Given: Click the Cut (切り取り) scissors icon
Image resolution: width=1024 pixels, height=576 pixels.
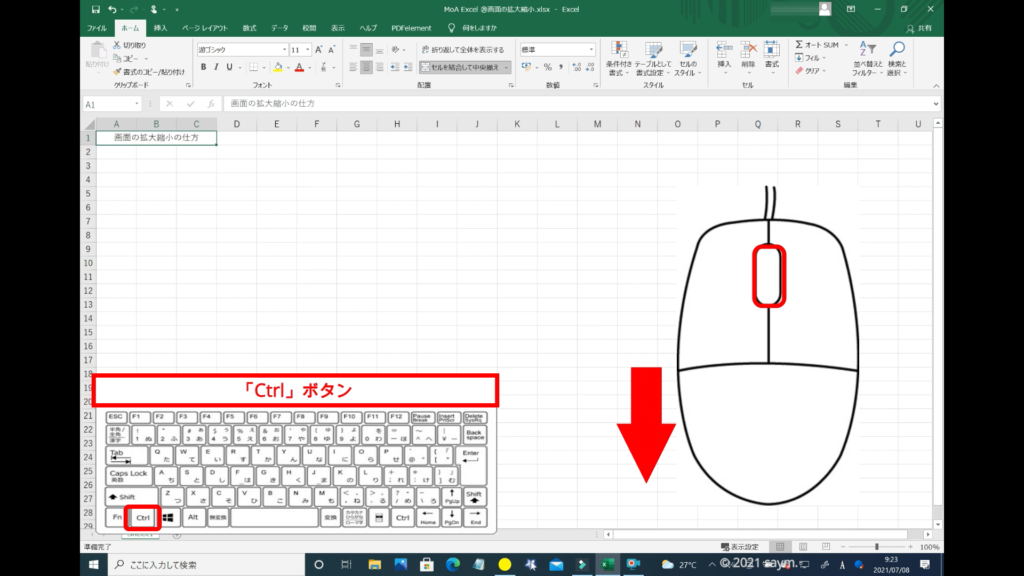Looking at the screenshot, I should pos(117,46).
